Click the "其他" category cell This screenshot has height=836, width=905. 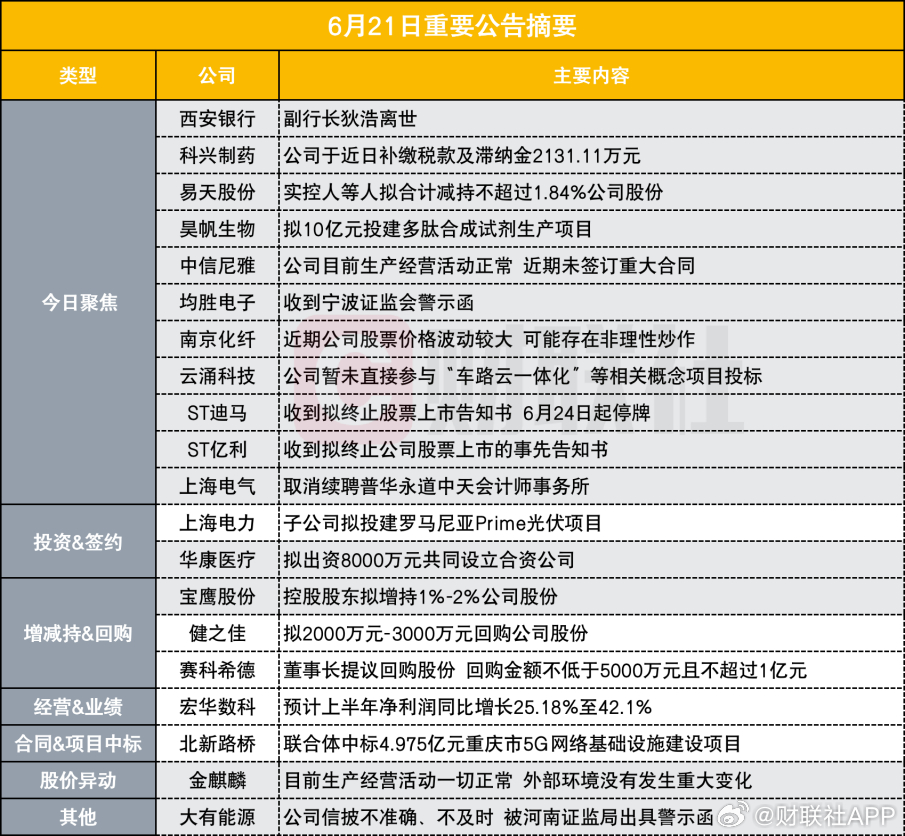(78, 817)
